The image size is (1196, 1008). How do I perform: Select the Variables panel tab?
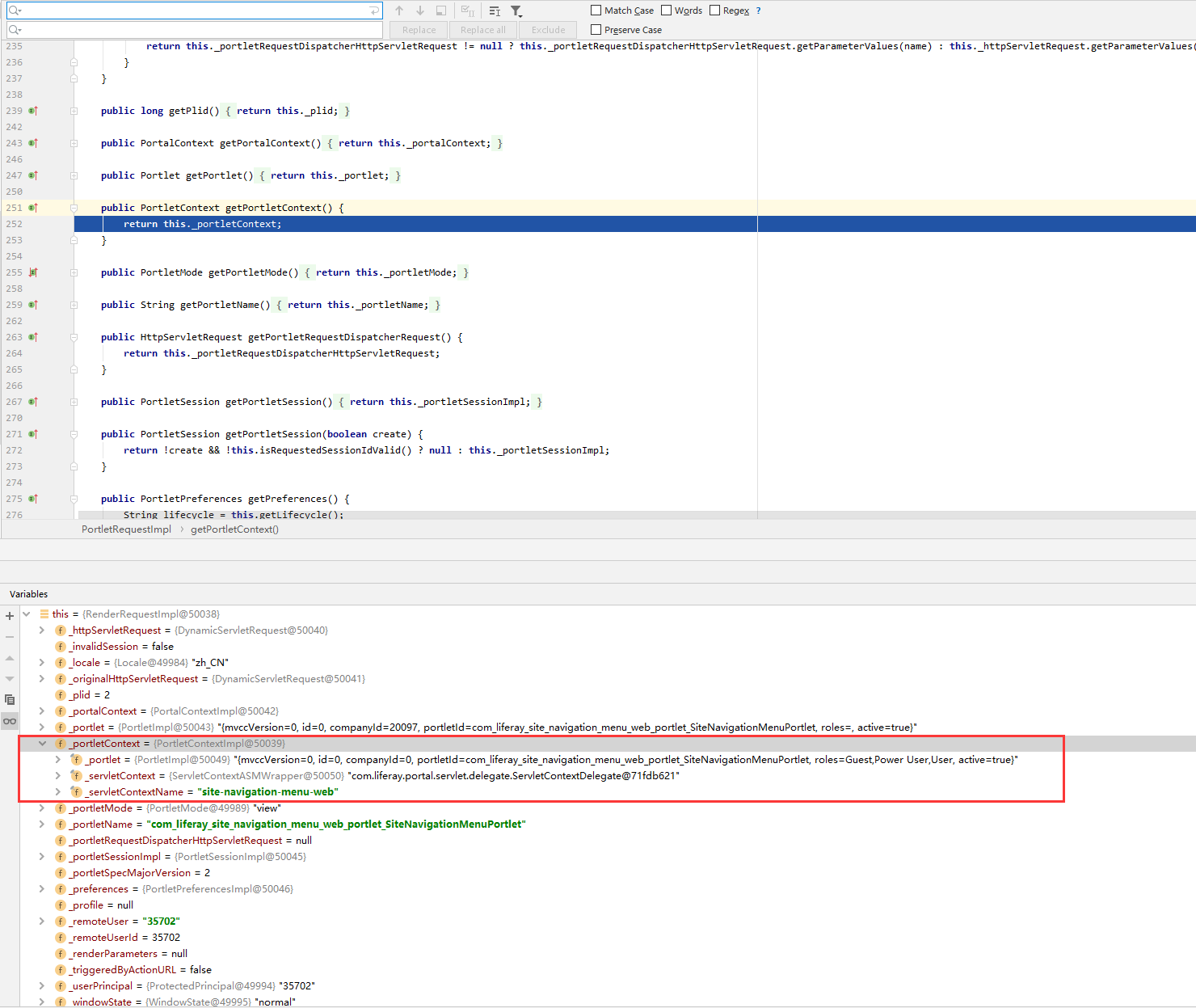(29, 594)
